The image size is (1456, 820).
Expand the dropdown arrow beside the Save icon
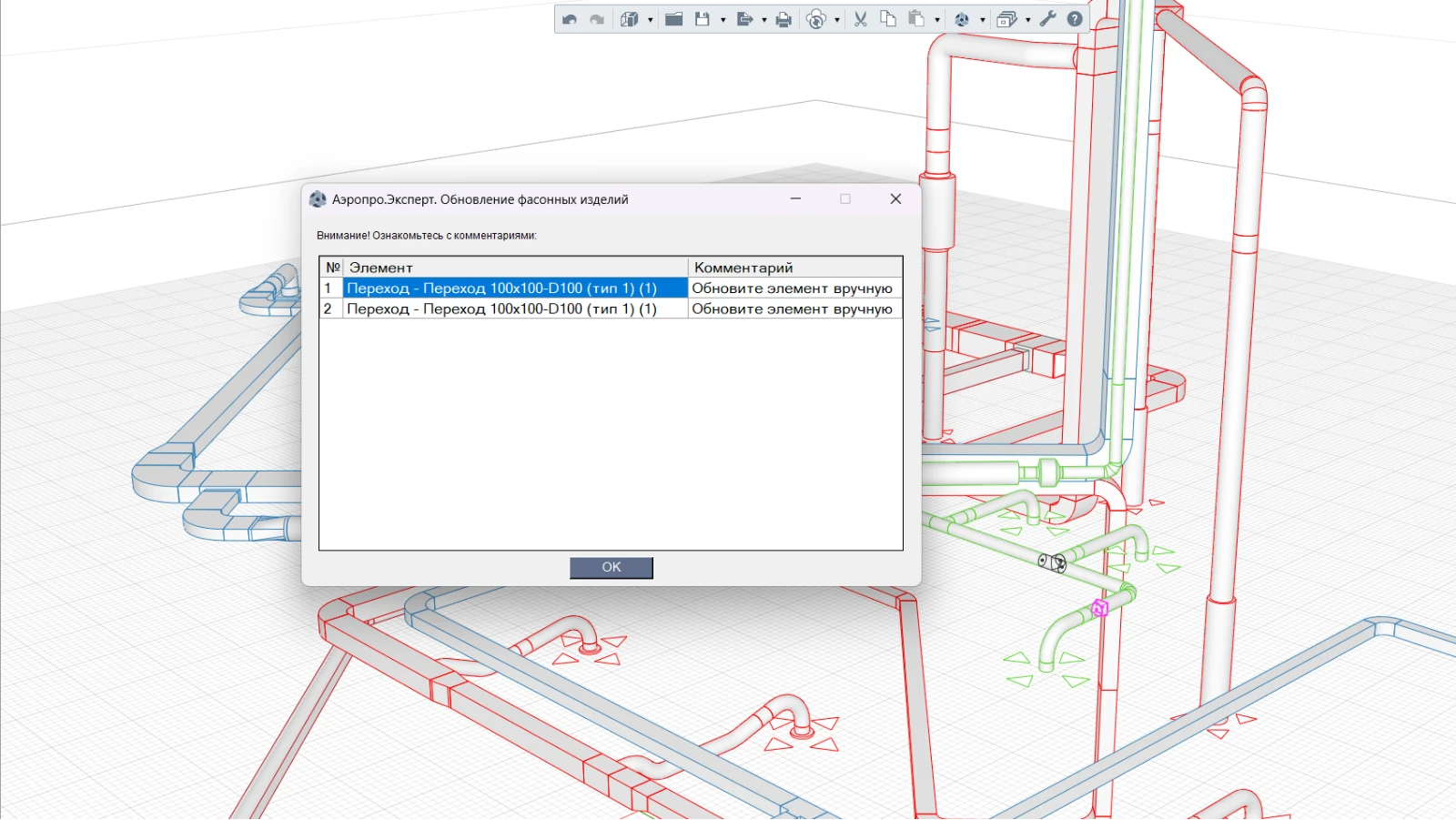(723, 20)
